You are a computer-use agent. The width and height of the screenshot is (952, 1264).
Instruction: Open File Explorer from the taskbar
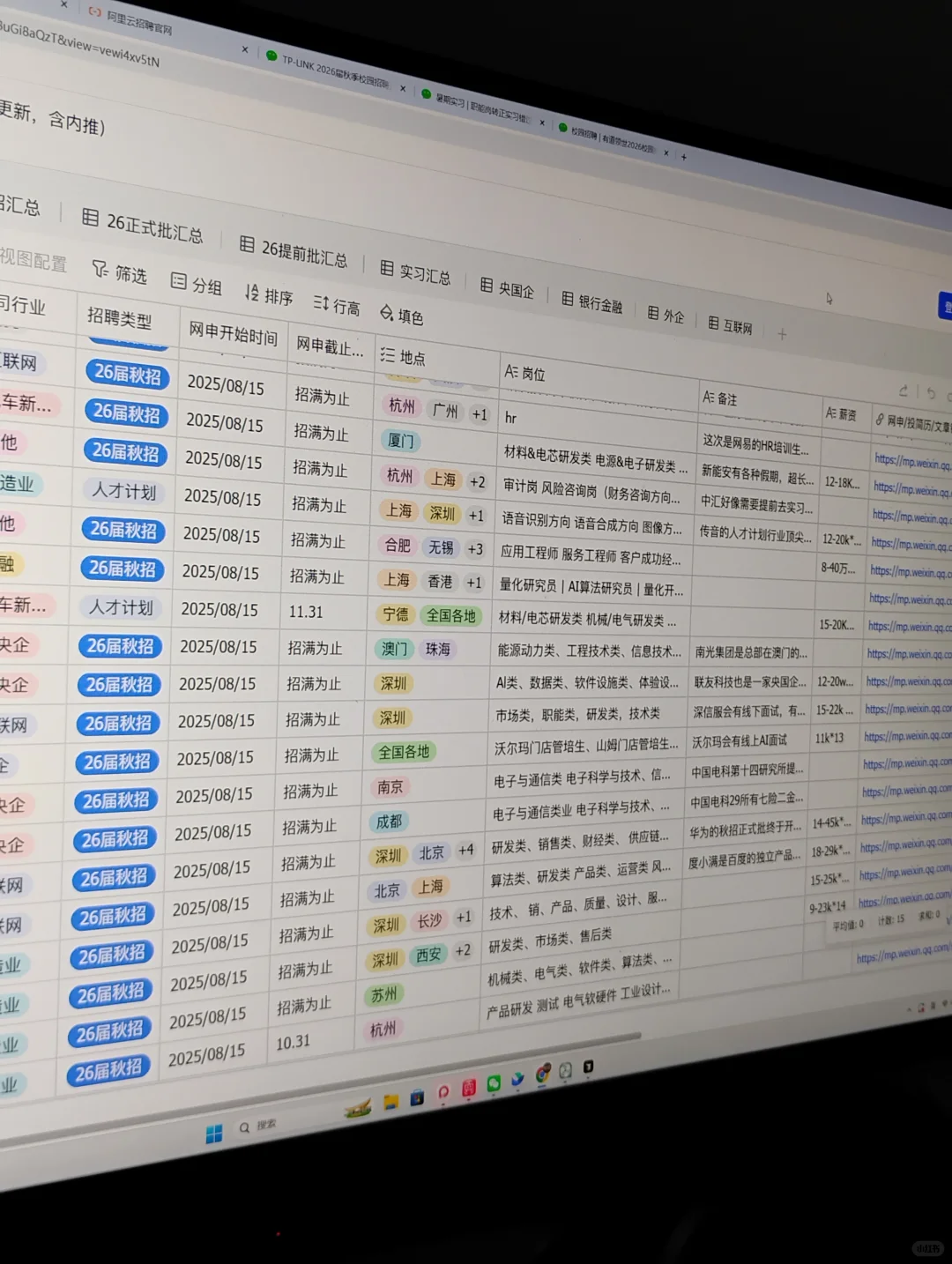[390, 1101]
